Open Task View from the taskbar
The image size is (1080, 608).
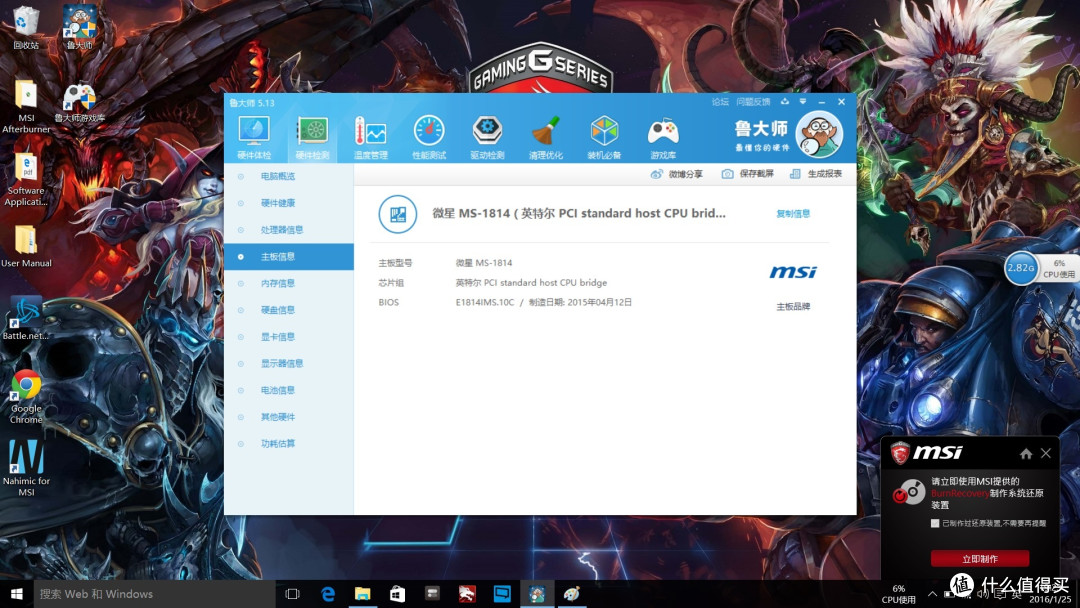[292, 594]
